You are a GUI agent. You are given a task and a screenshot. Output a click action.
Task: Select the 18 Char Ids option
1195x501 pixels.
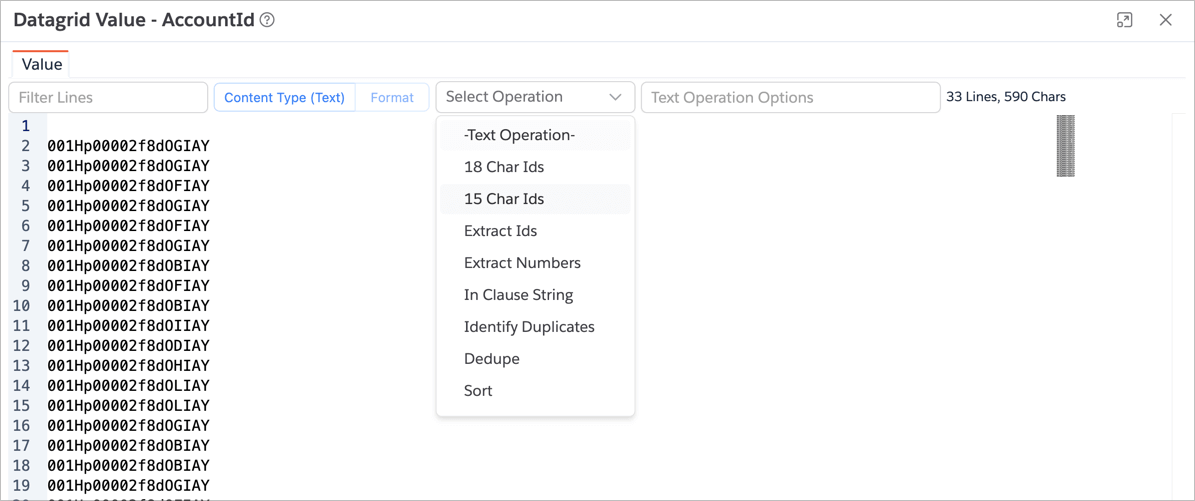click(504, 167)
